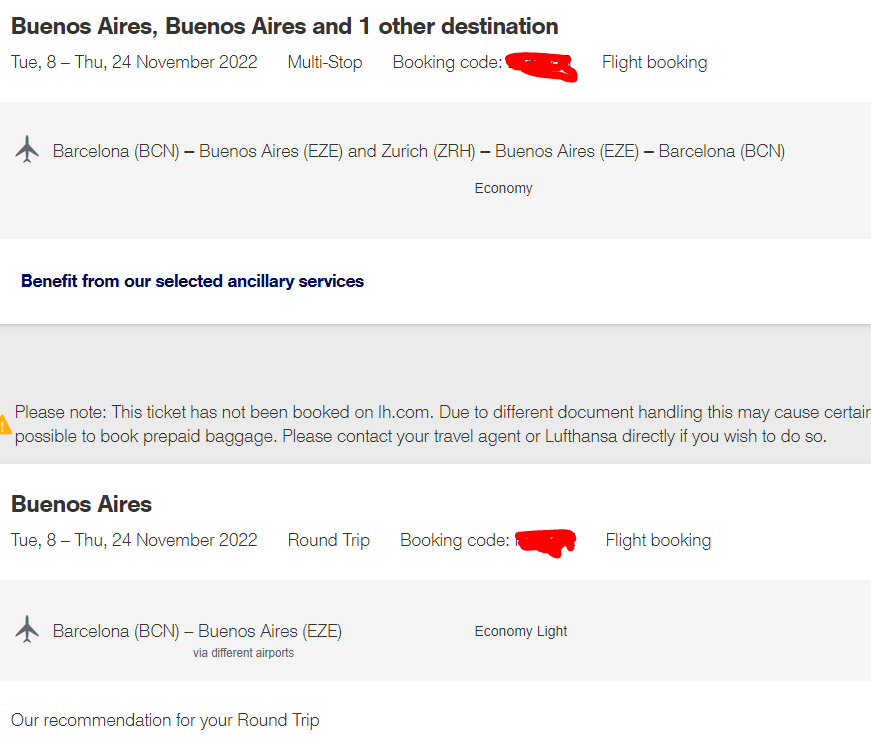
Task: Select the bold 'Buenos Aires' round-trip heading
Action: (x=81, y=504)
